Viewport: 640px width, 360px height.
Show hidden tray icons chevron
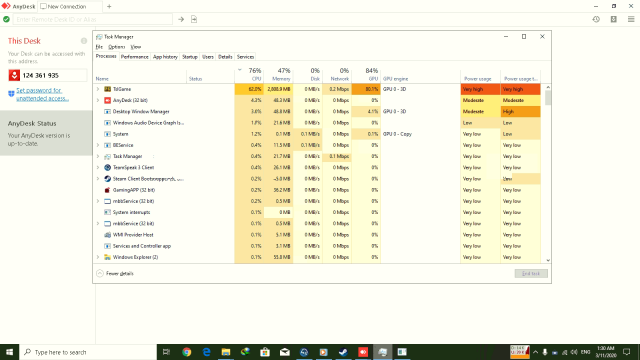535,352
